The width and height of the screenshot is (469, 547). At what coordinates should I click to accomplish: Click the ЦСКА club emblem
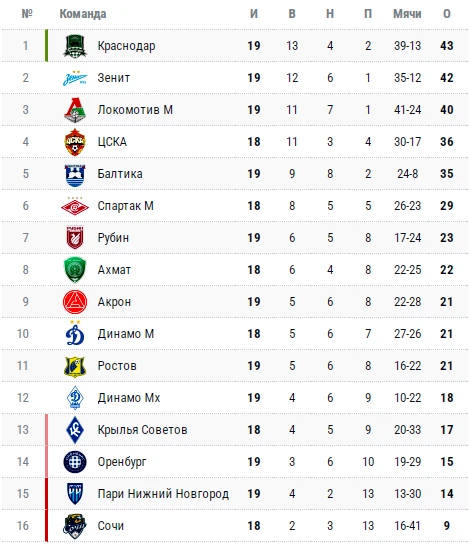tap(75, 142)
